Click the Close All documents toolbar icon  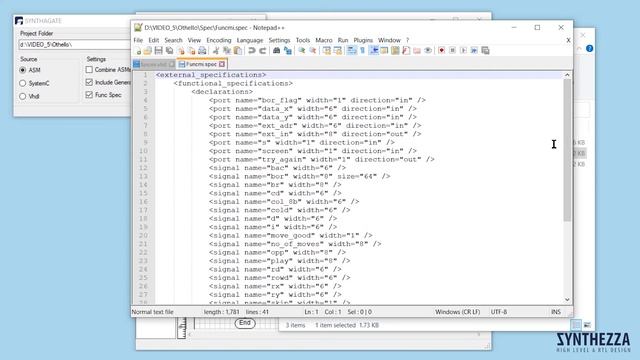click(191, 51)
